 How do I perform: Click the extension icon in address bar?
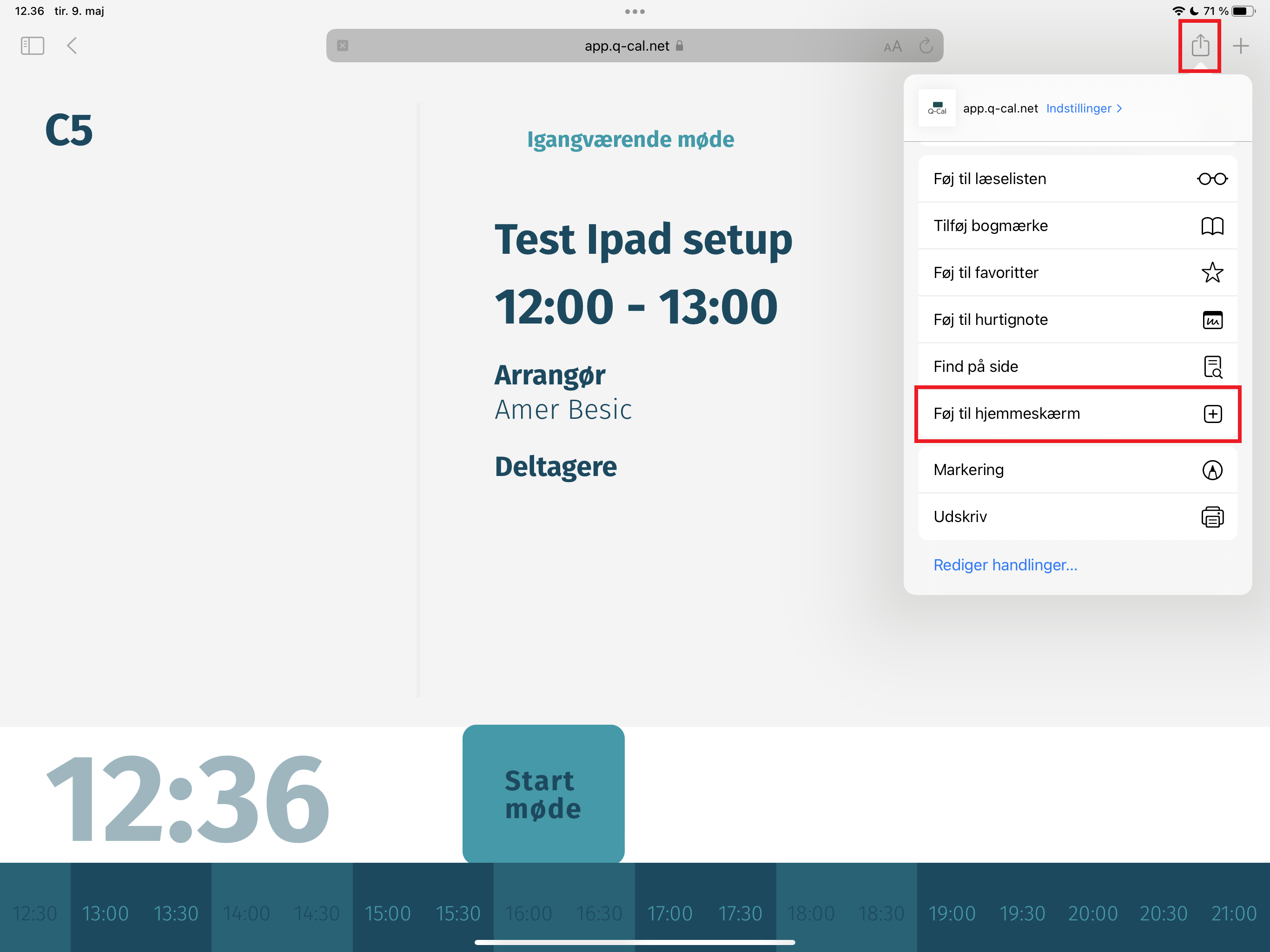[343, 46]
